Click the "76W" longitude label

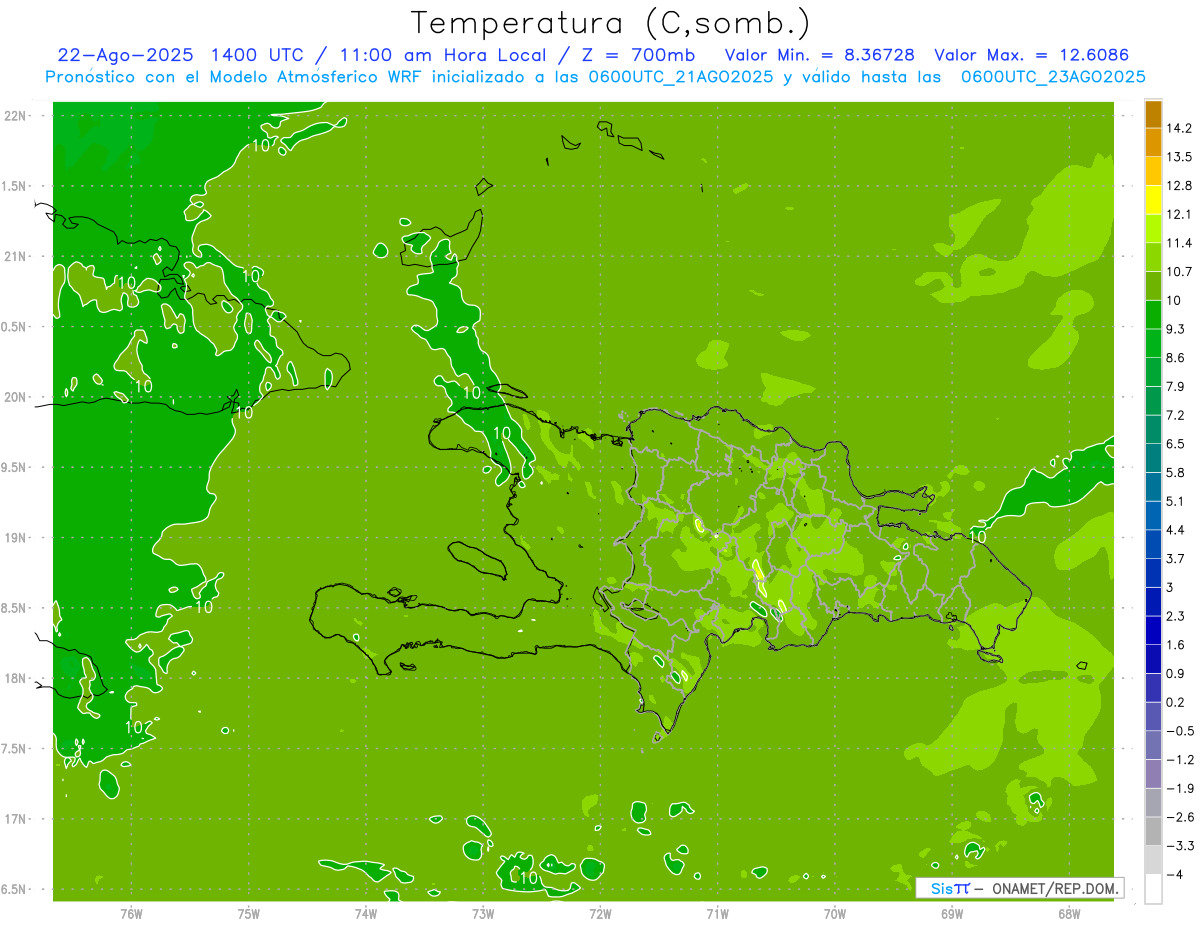click(x=131, y=914)
